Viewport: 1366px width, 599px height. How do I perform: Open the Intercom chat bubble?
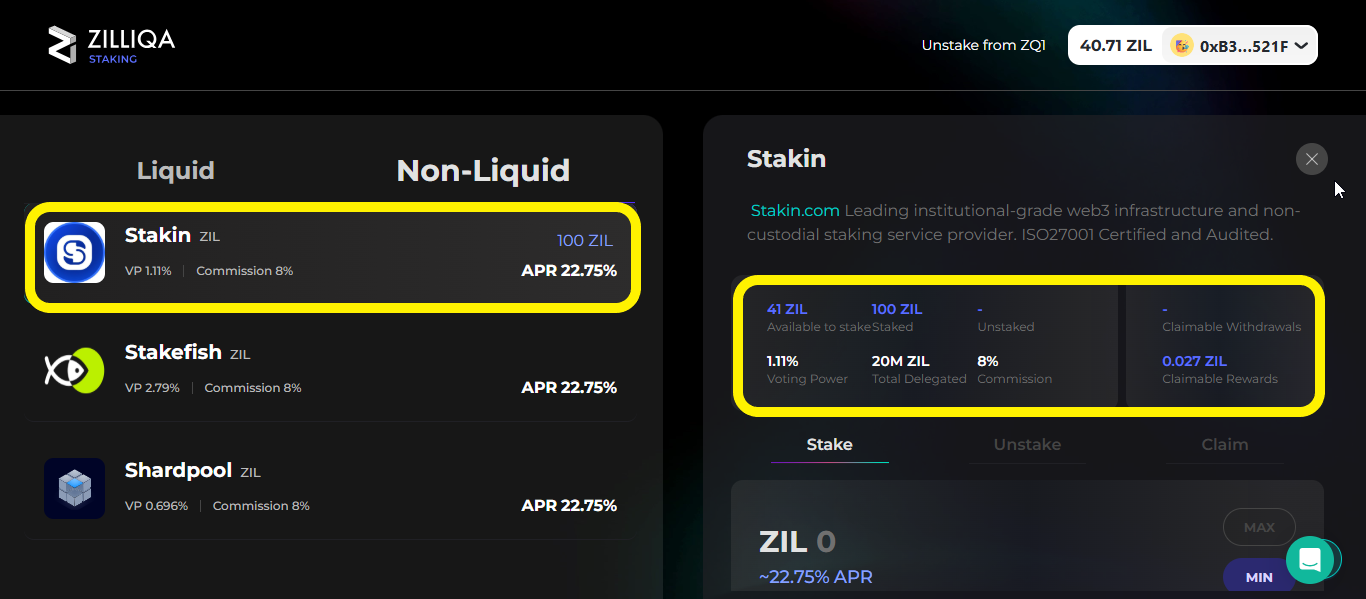coord(1312,559)
